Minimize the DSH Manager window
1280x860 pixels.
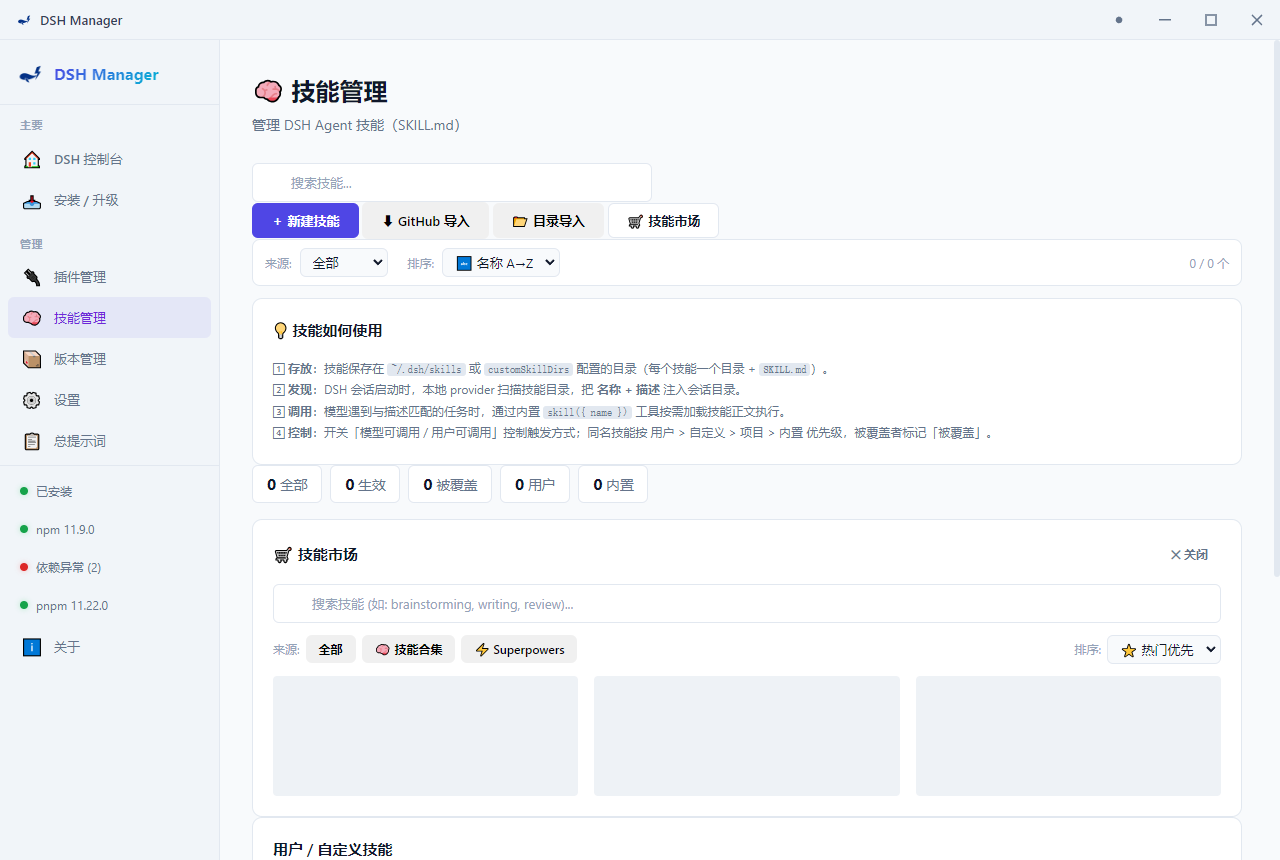click(1165, 20)
